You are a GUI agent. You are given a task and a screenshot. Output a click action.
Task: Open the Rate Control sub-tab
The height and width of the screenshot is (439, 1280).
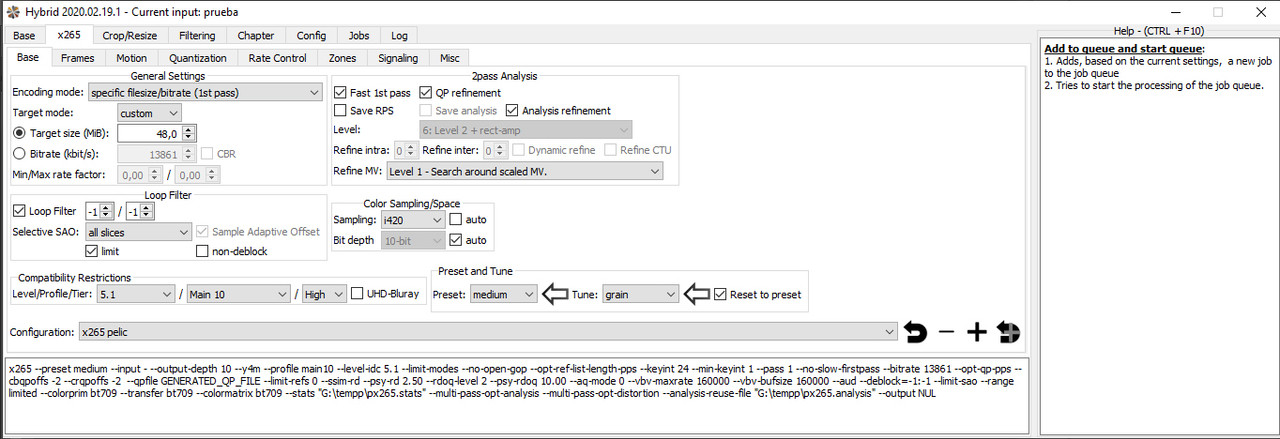278,58
